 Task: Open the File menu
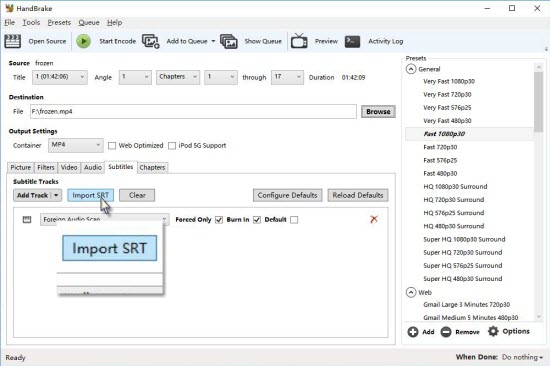tap(9, 22)
